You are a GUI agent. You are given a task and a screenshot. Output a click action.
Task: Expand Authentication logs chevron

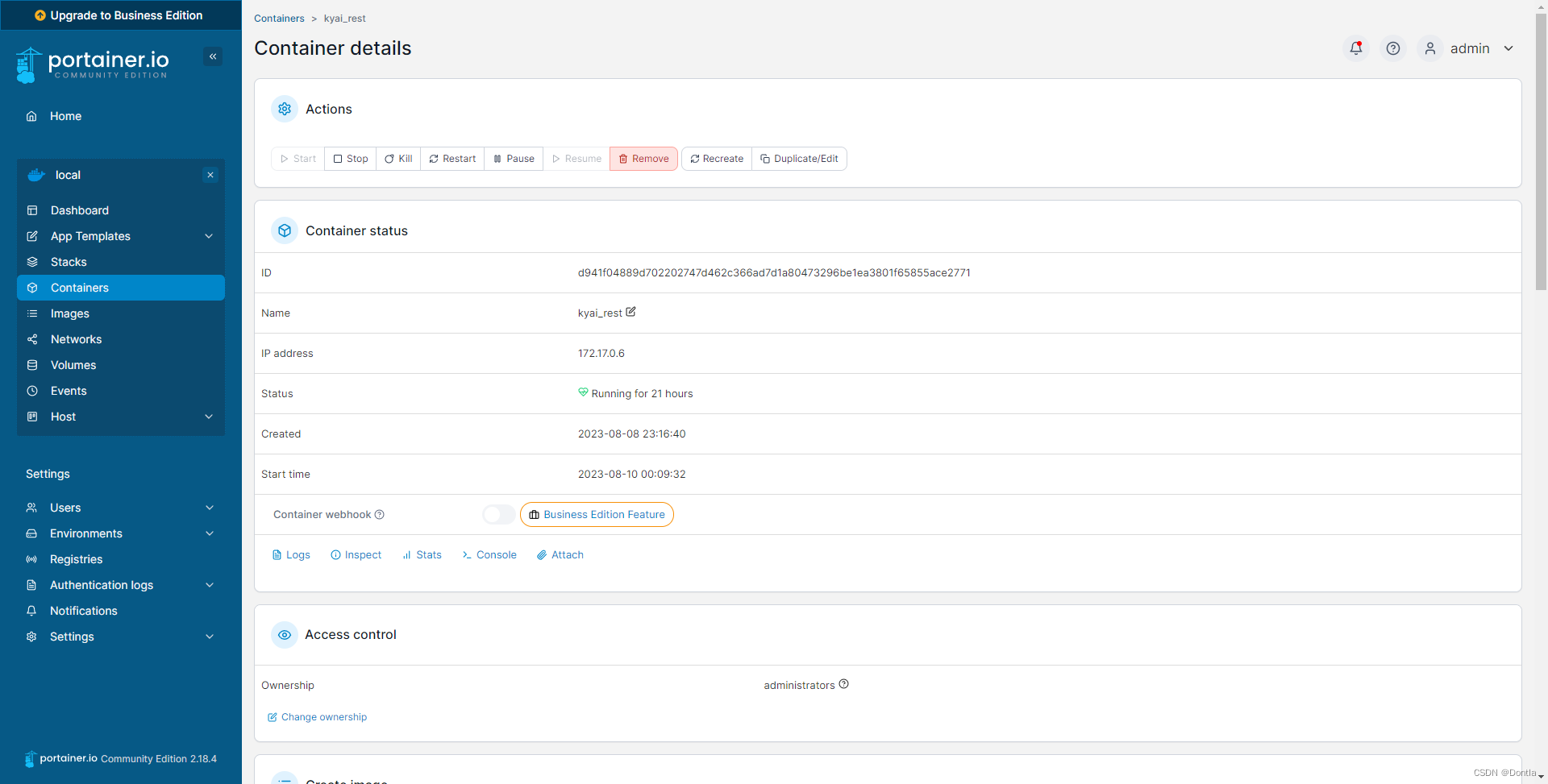(x=210, y=585)
